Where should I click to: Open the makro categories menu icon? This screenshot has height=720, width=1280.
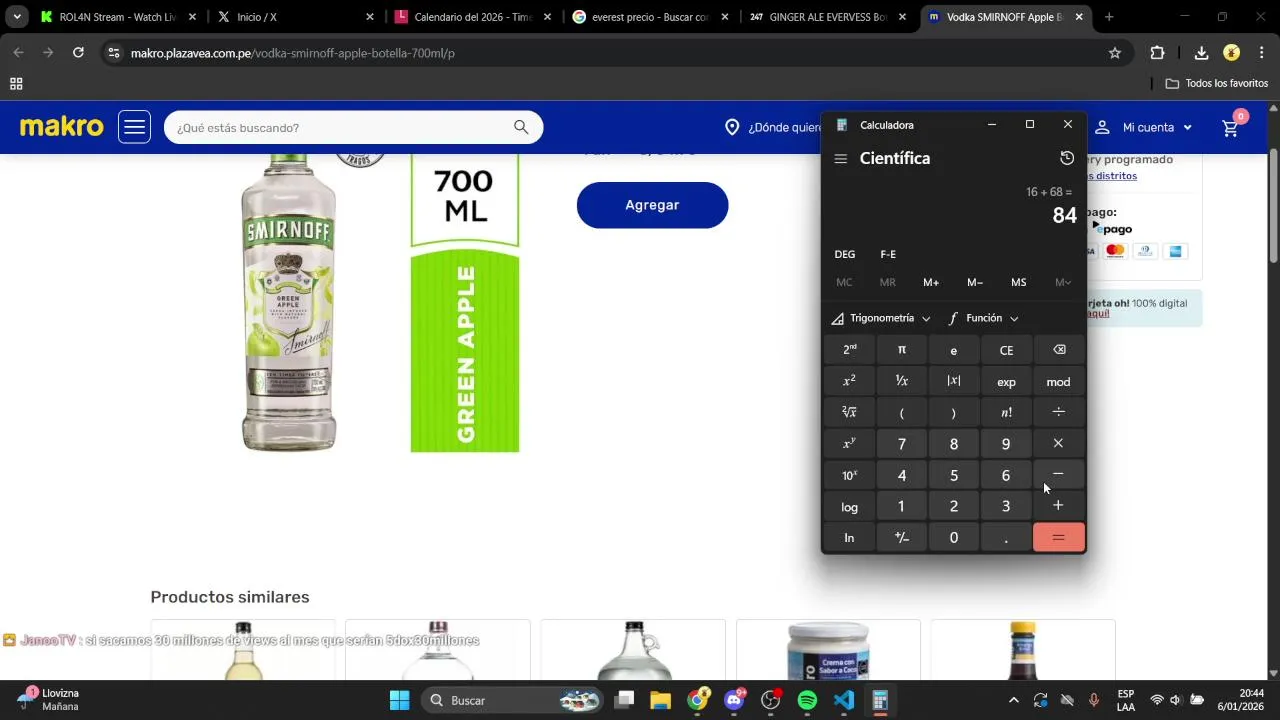click(x=134, y=127)
